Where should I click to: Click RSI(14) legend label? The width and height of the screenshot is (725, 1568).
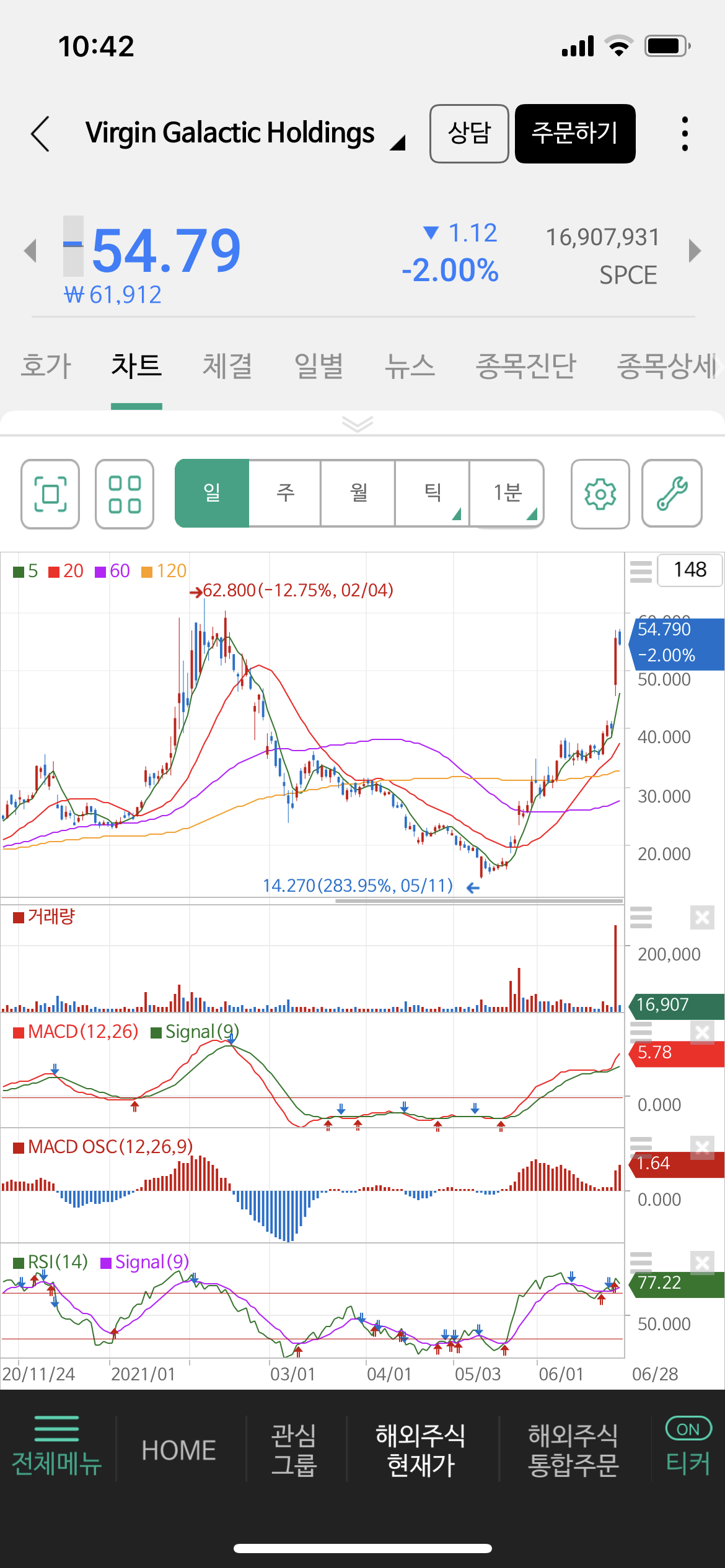tap(50, 1262)
